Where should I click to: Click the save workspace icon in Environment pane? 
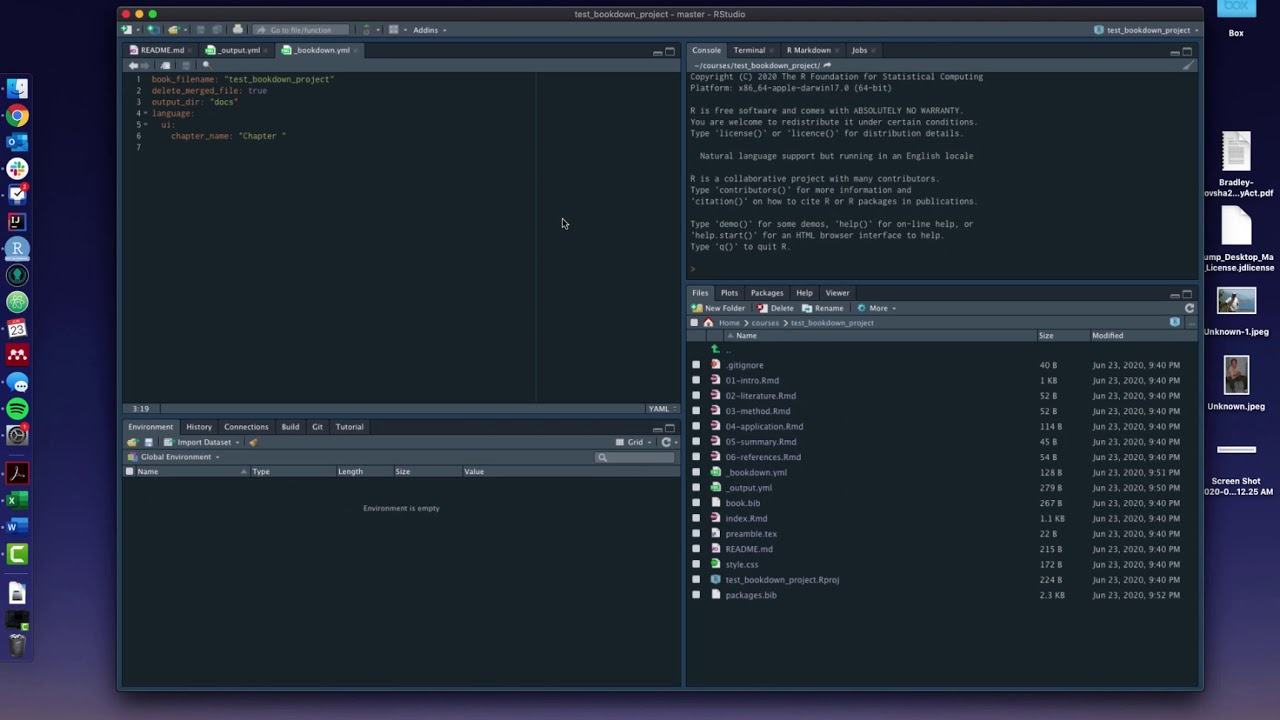pos(149,442)
